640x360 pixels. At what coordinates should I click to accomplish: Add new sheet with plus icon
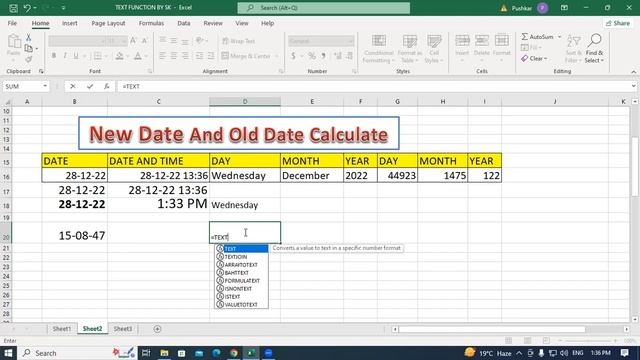point(157,329)
